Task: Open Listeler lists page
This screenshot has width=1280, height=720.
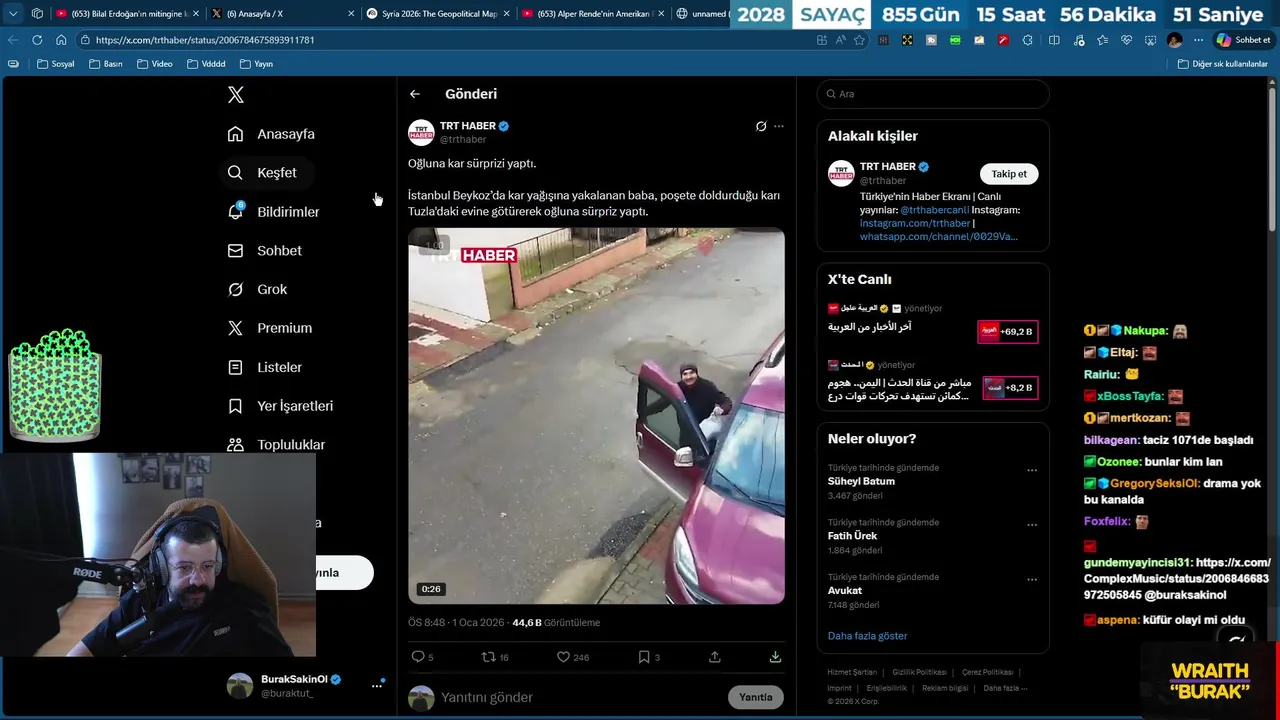Action: point(264,367)
